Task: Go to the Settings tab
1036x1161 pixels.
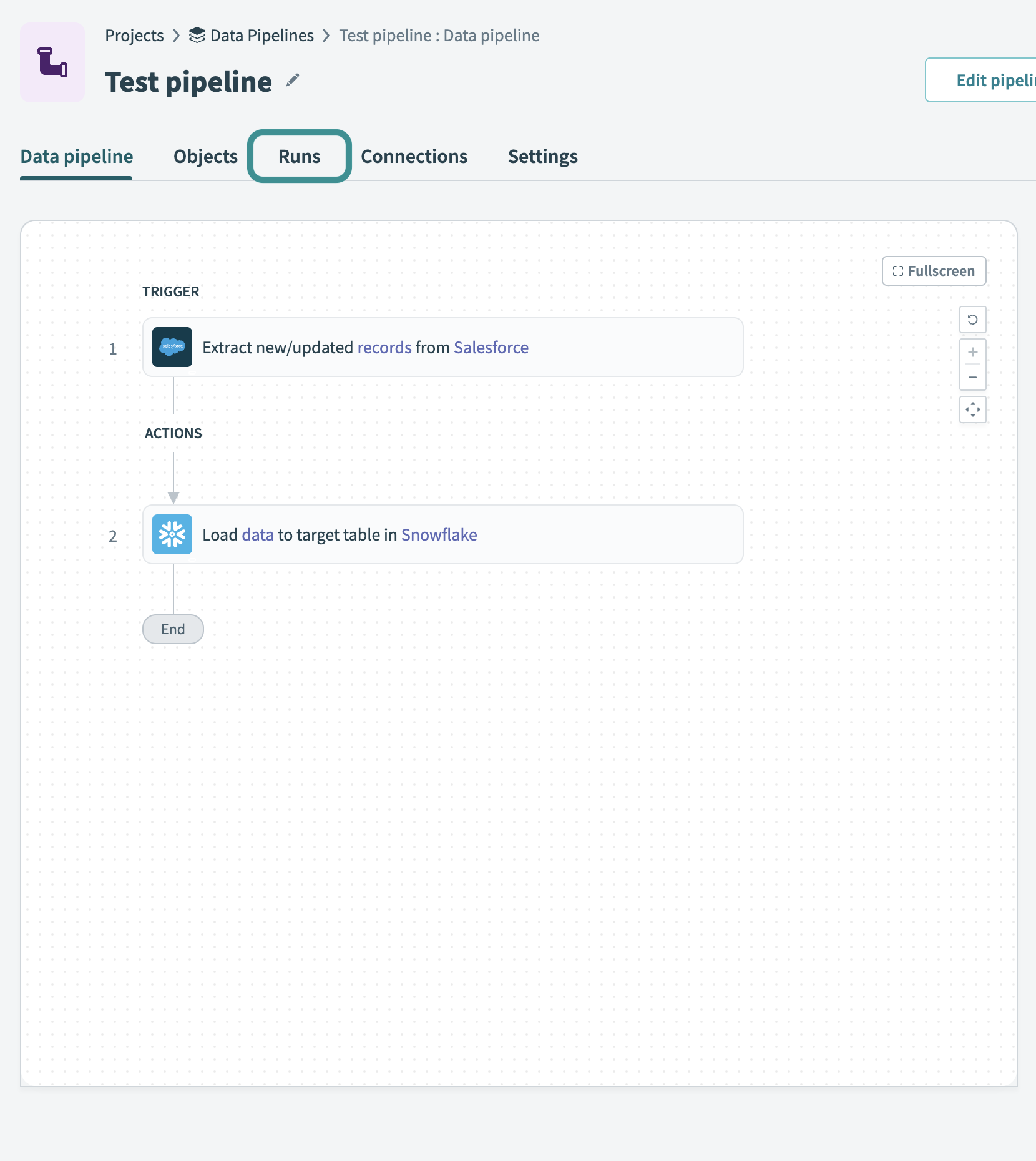Action: (x=542, y=156)
